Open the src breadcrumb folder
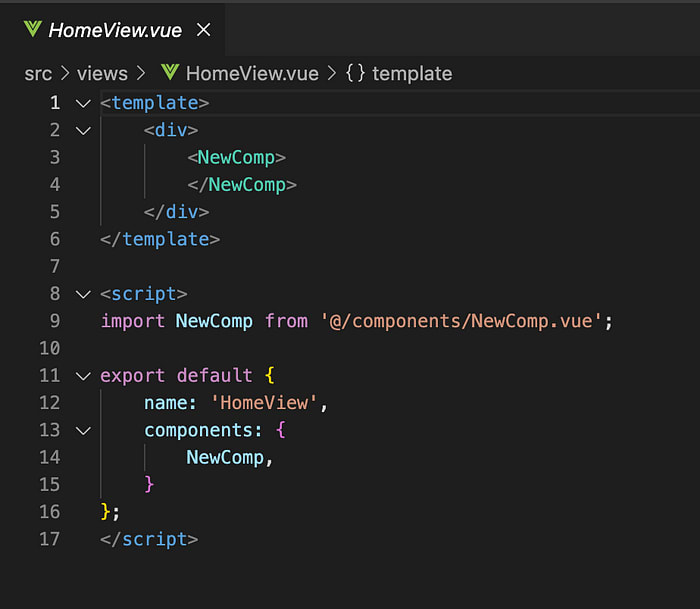The height and width of the screenshot is (609, 700). [x=38, y=73]
